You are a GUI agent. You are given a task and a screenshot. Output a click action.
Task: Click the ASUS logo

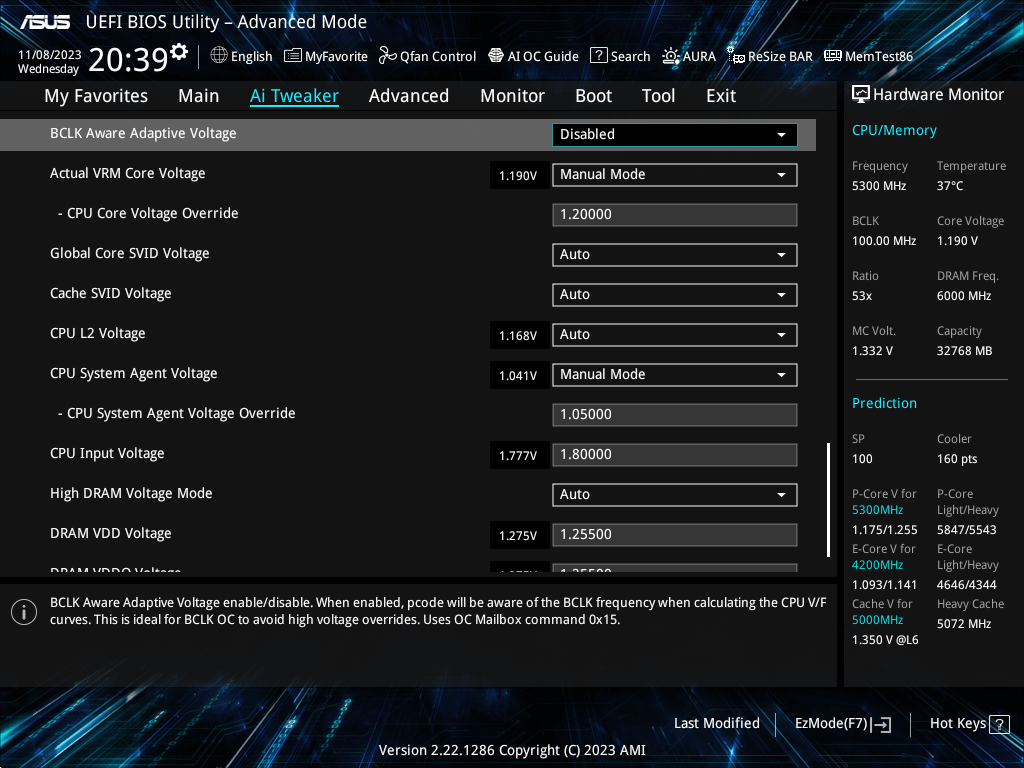45,22
